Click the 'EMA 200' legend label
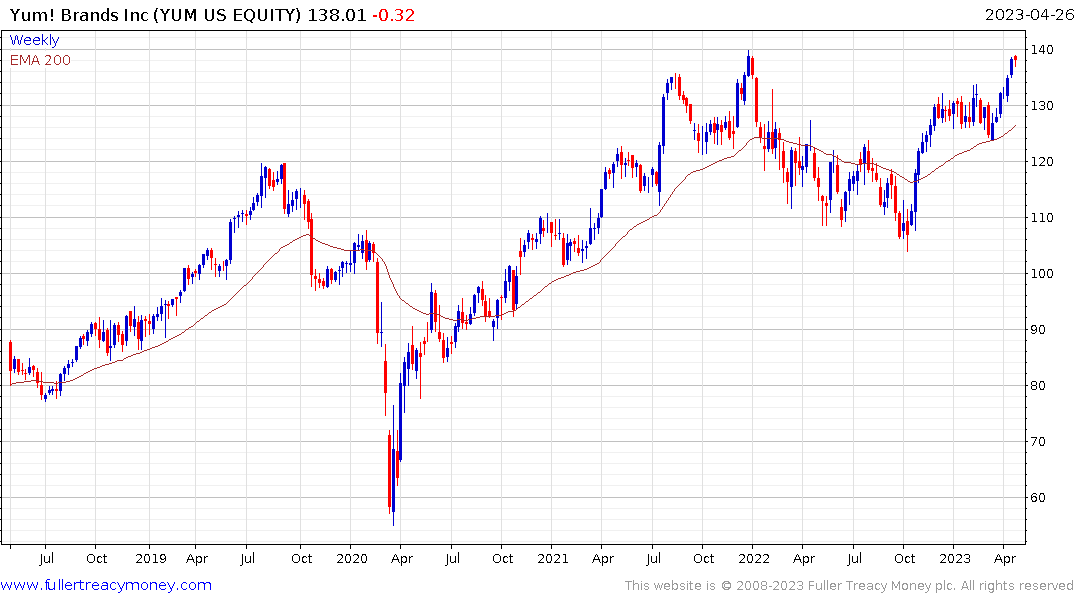Image resolution: width=1075 pixels, height=600 pixels. (x=40, y=60)
